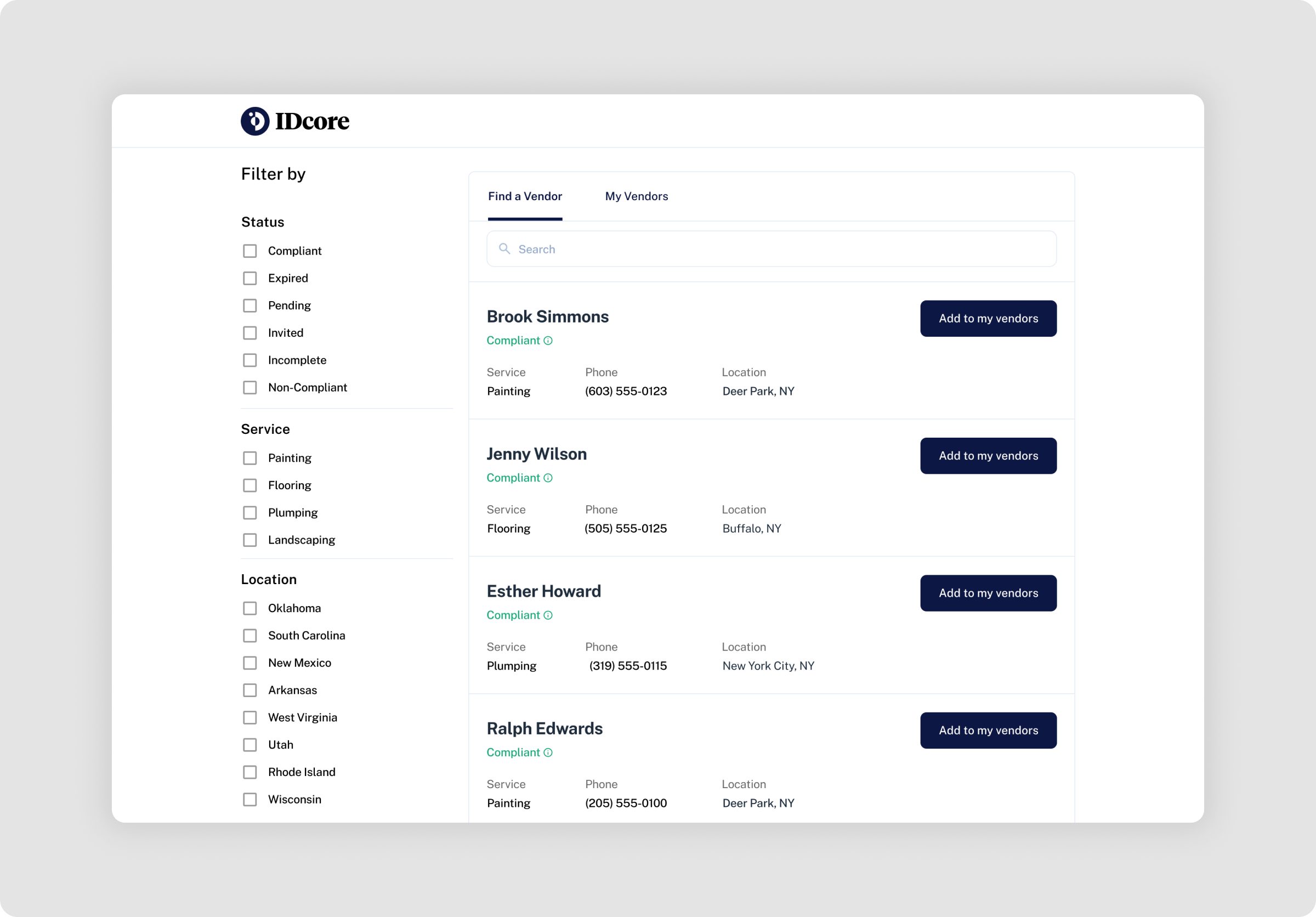This screenshot has height=917, width=1316.
Task: Switch to the My Vendors tab
Action: pos(636,196)
